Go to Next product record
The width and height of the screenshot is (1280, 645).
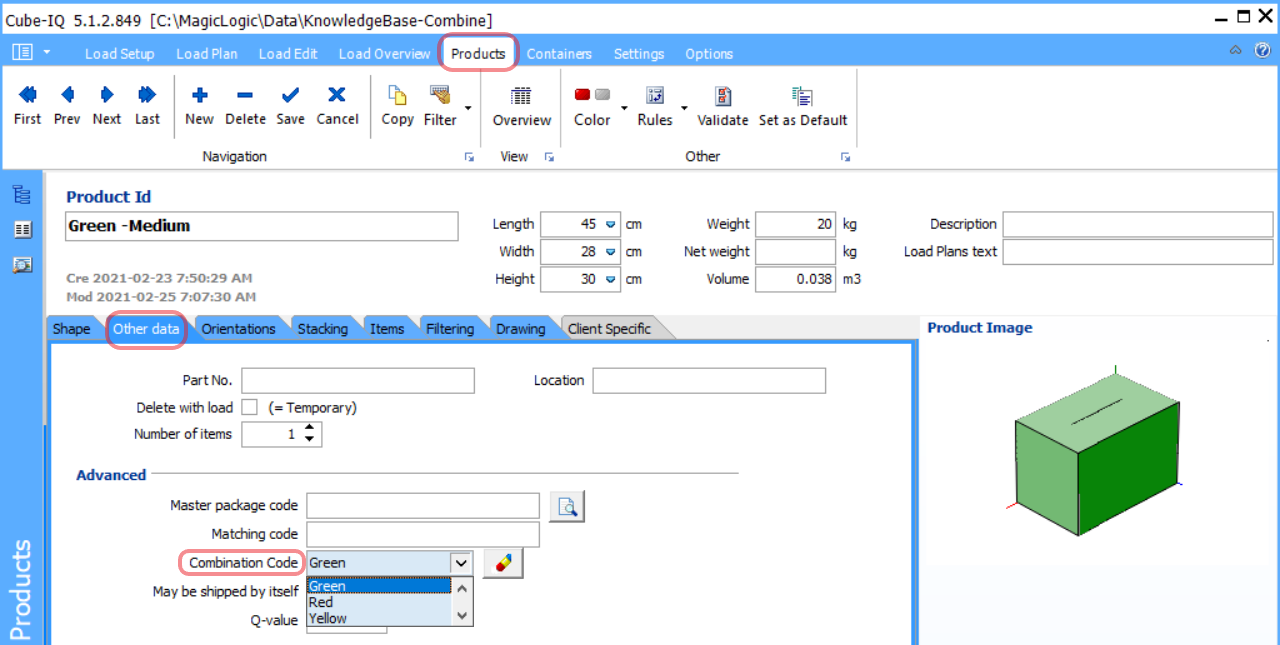[x=107, y=105]
